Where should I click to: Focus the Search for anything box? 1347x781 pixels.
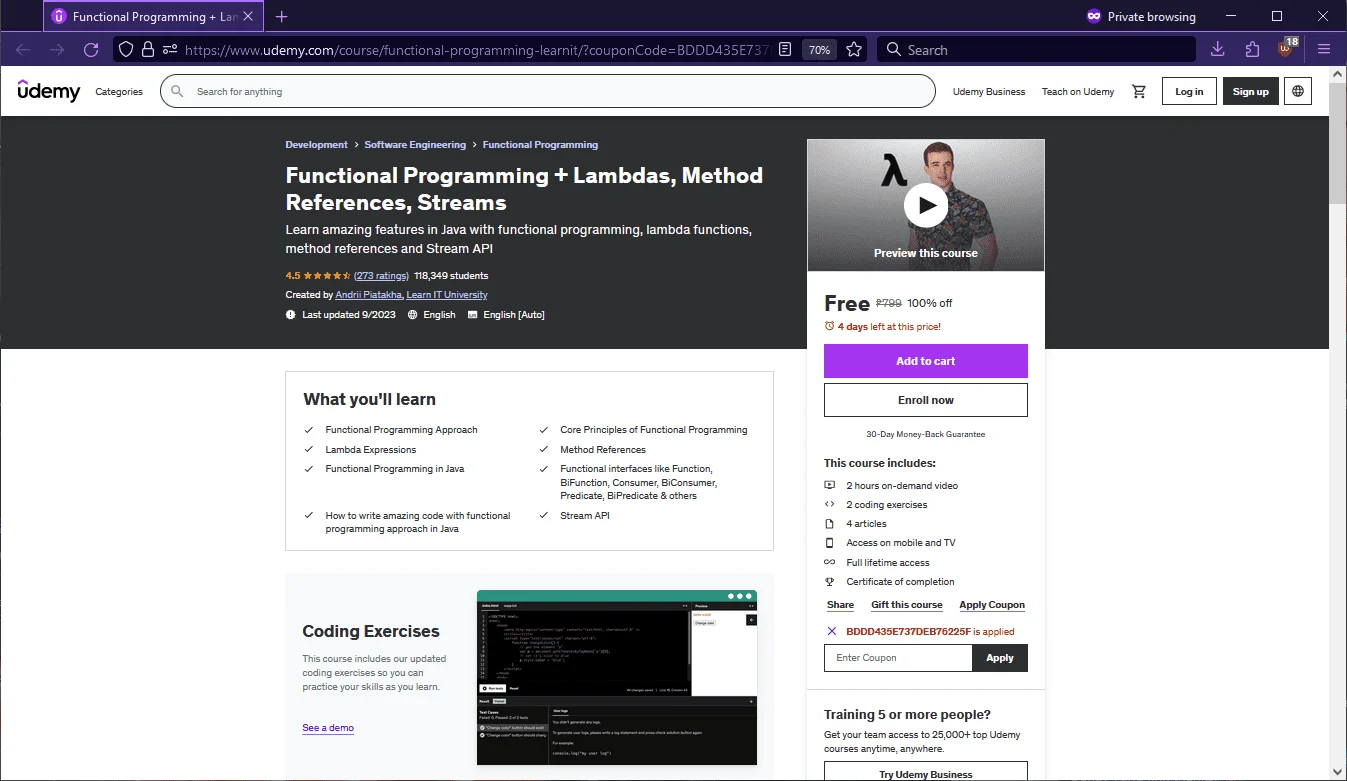(x=548, y=91)
